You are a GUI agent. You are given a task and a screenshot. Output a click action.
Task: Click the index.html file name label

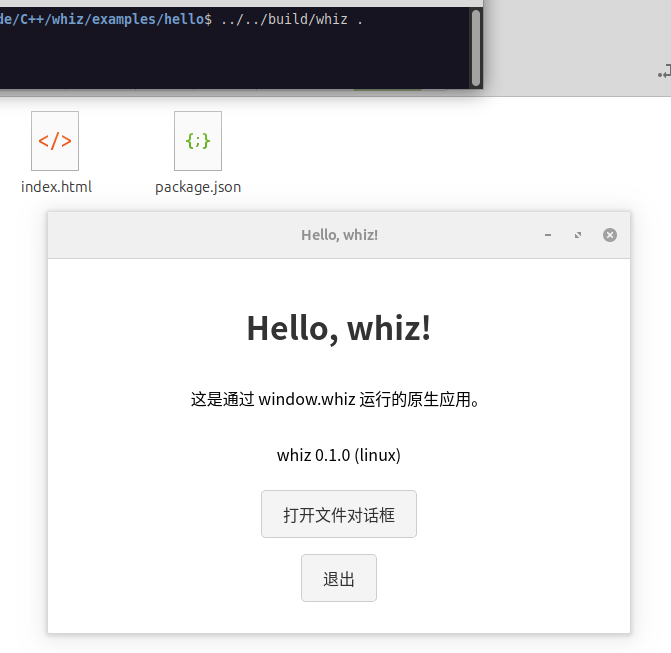56,187
